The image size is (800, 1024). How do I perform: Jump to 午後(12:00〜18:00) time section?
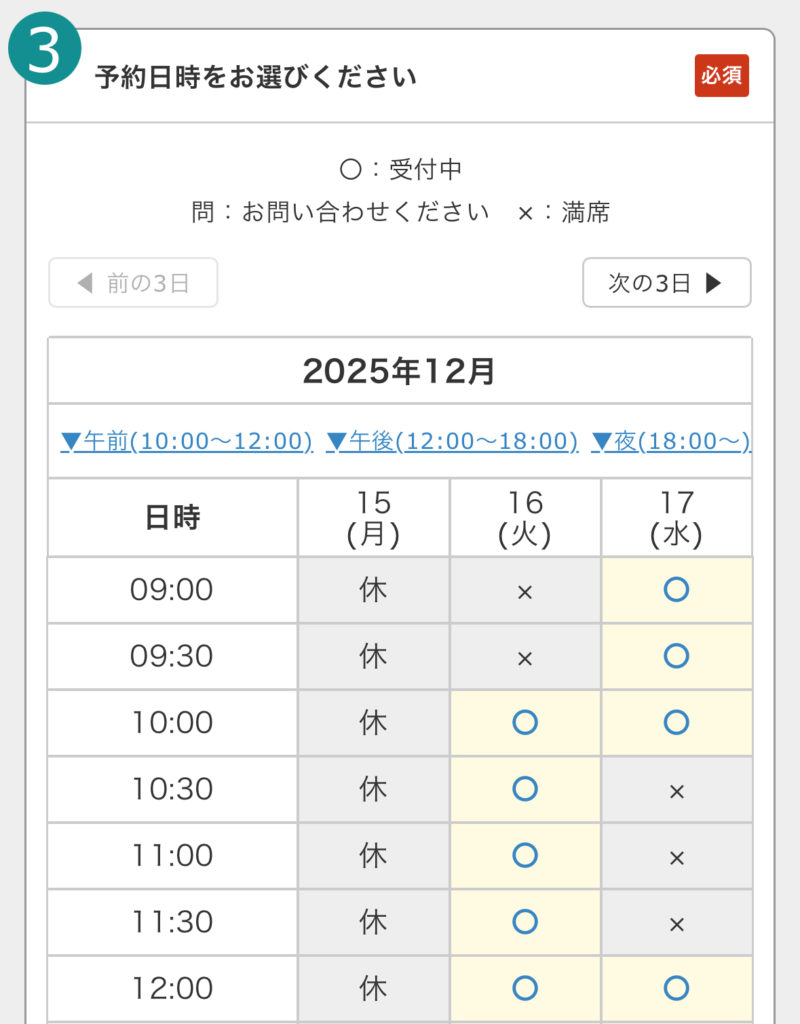click(452, 441)
